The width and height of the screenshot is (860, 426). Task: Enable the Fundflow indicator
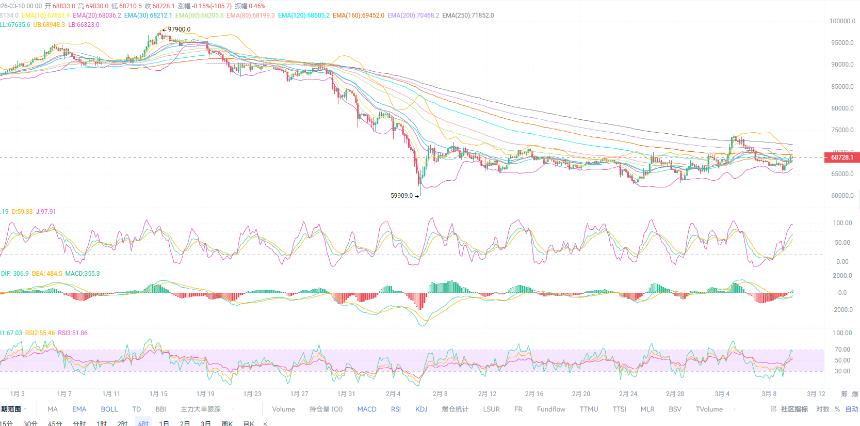551,409
